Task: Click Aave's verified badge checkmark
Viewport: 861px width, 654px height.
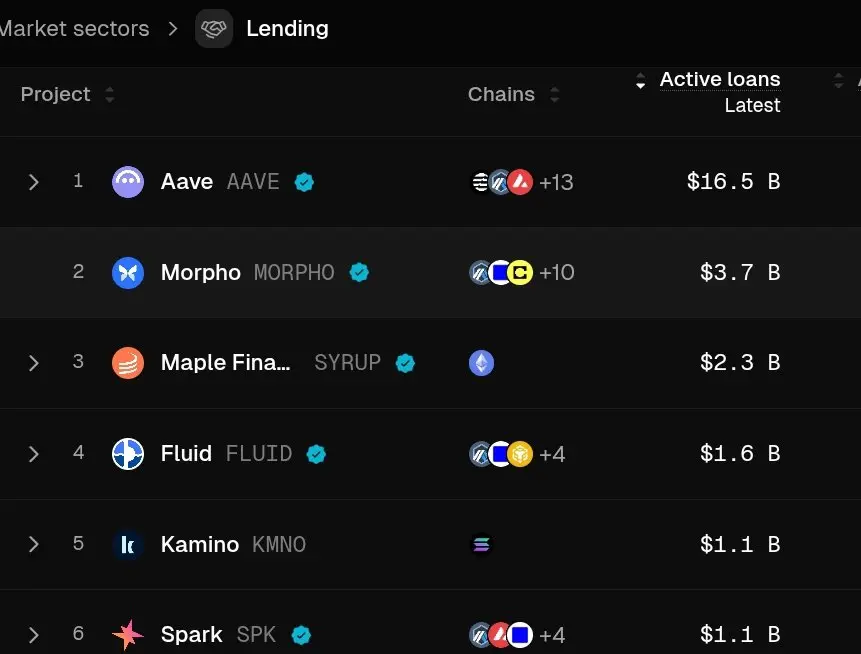Action: click(x=304, y=182)
